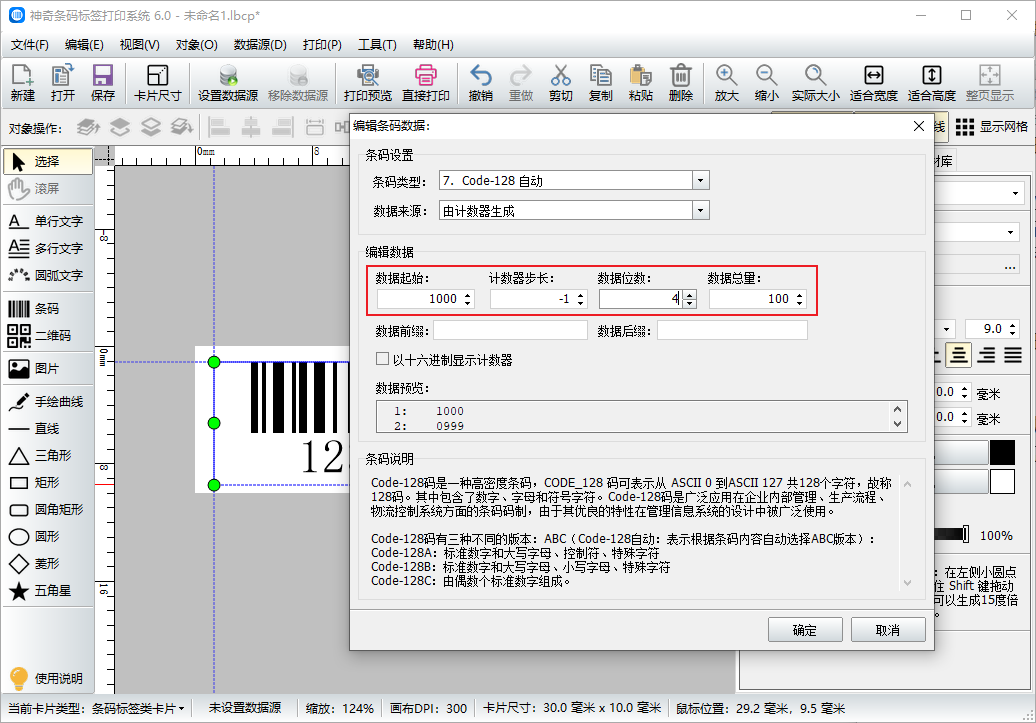
Task: Select the 直线 line tool
Action: coord(48,428)
